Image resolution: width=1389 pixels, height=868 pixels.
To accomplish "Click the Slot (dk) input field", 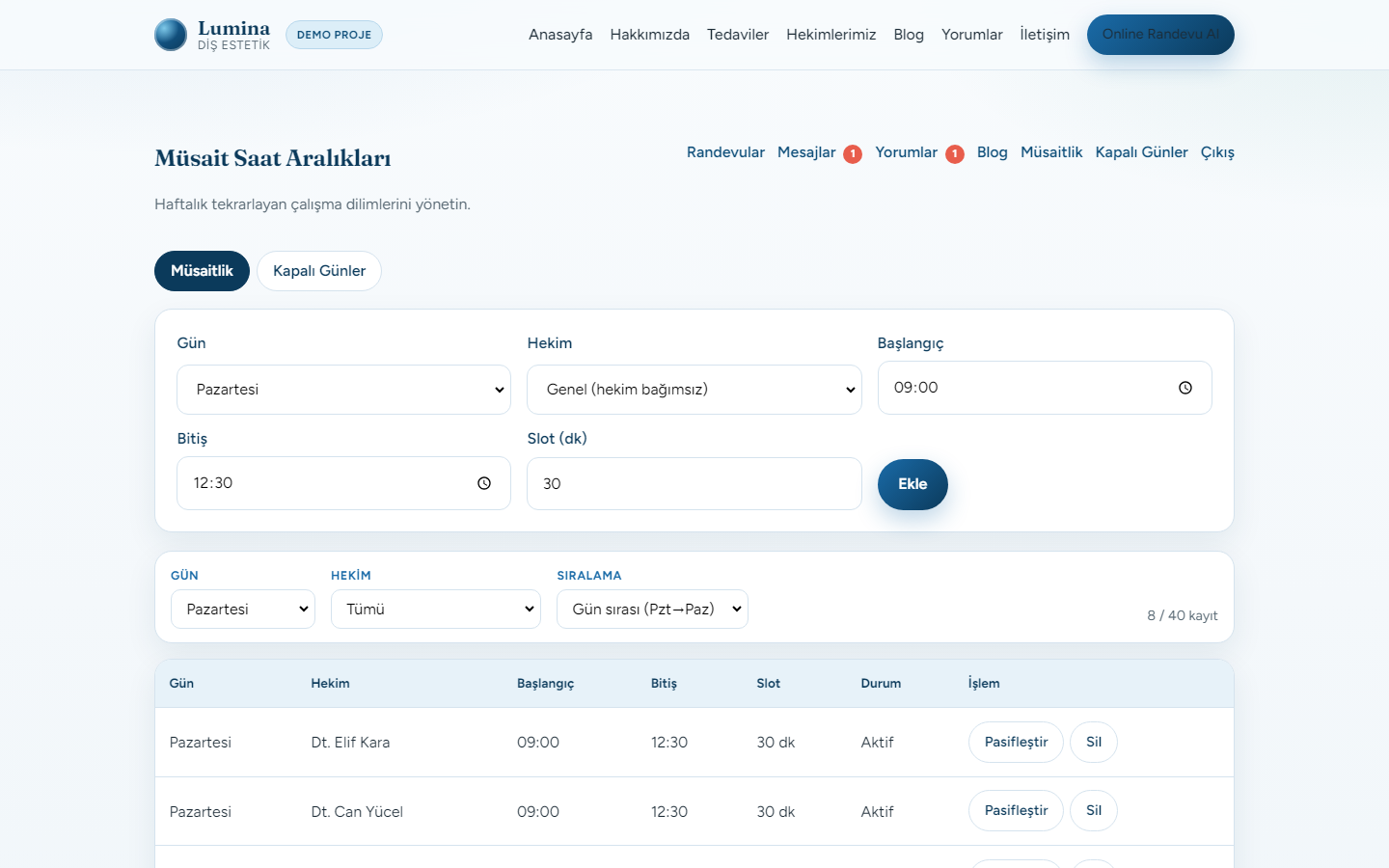I will pos(694,483).
